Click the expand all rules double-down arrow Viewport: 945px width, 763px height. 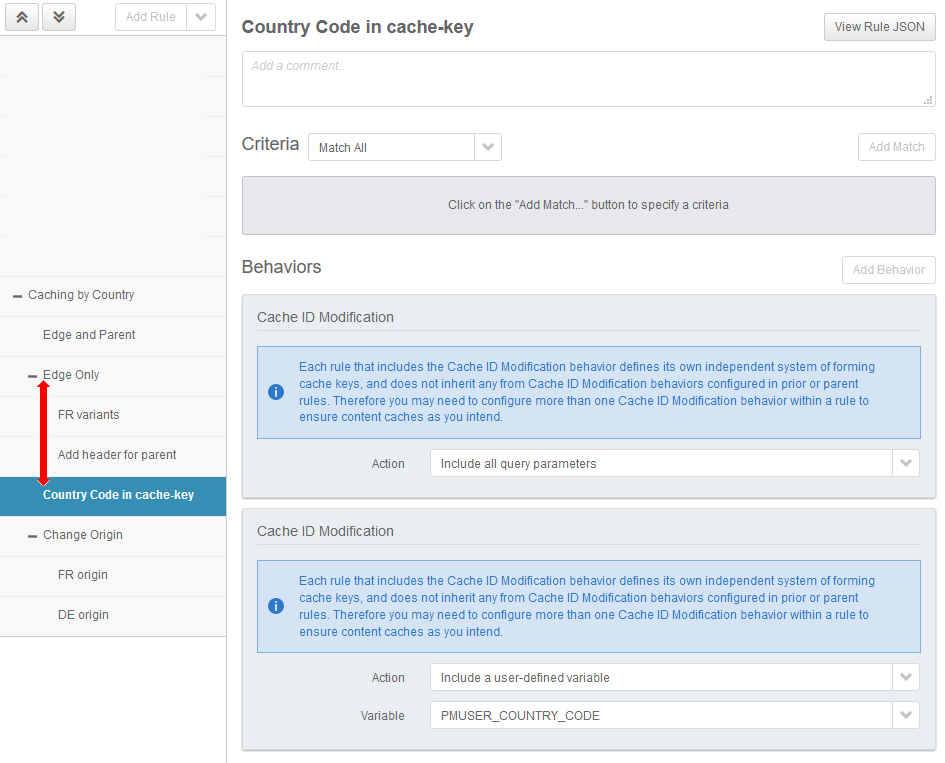pyautogui.click(x=59, y=17)
